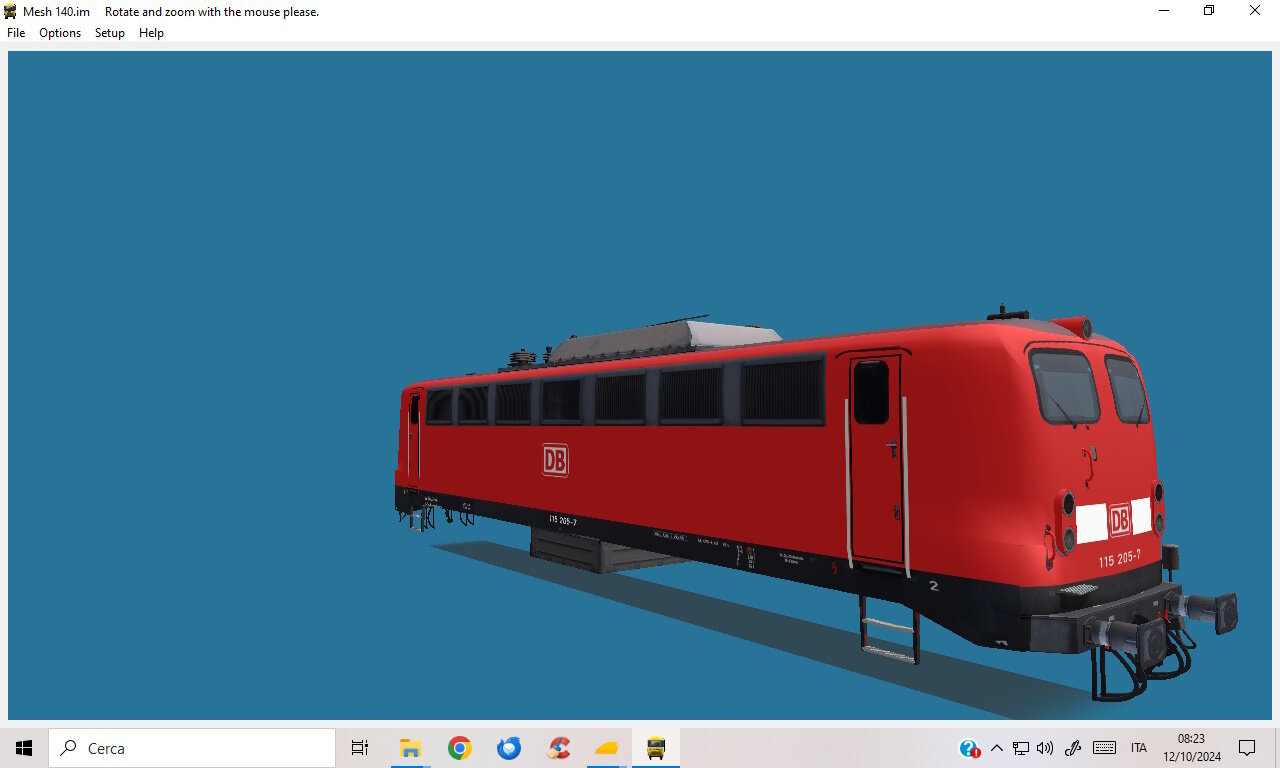Open the Setup menu
Image resolution: width=1280 pixels, height=768 pixels.
point(110,33)
